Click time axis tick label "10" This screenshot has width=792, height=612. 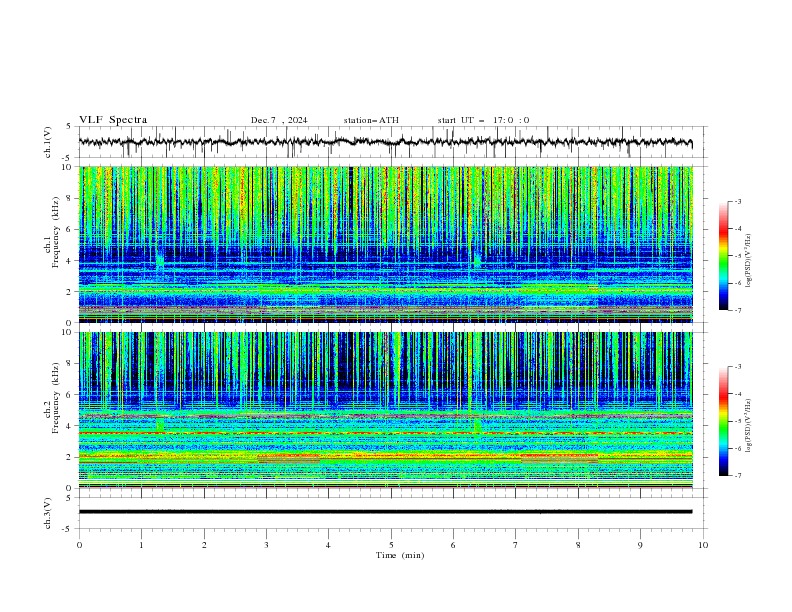[x=703, y=545]
